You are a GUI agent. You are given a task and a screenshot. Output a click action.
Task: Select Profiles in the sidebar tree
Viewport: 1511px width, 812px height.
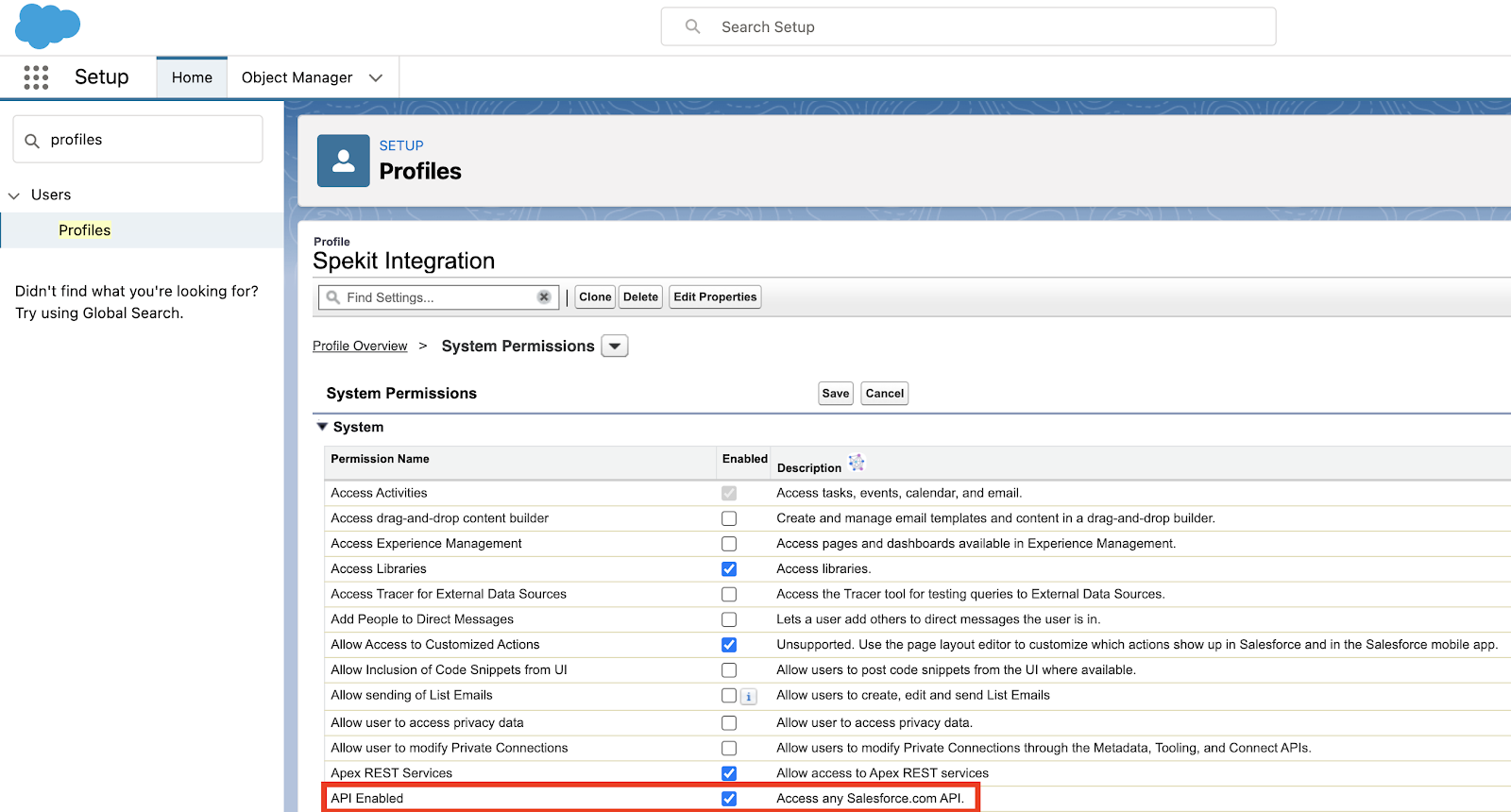[85, 230]
